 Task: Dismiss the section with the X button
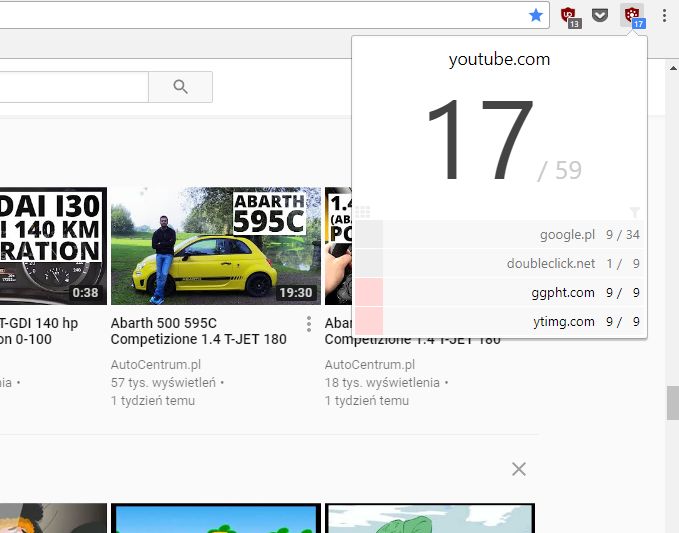519,469
